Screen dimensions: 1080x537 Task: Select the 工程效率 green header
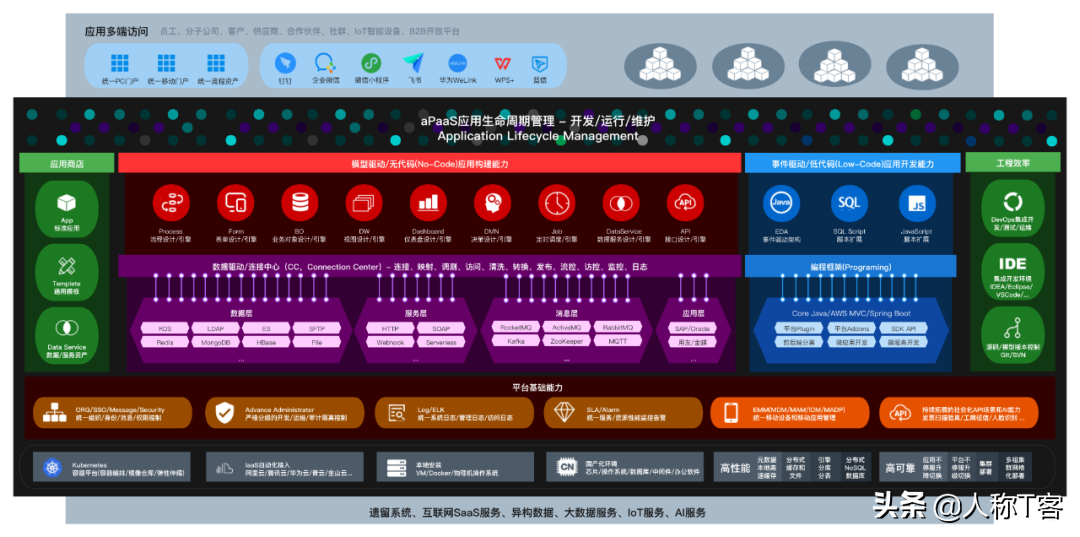click(1012, 163)
